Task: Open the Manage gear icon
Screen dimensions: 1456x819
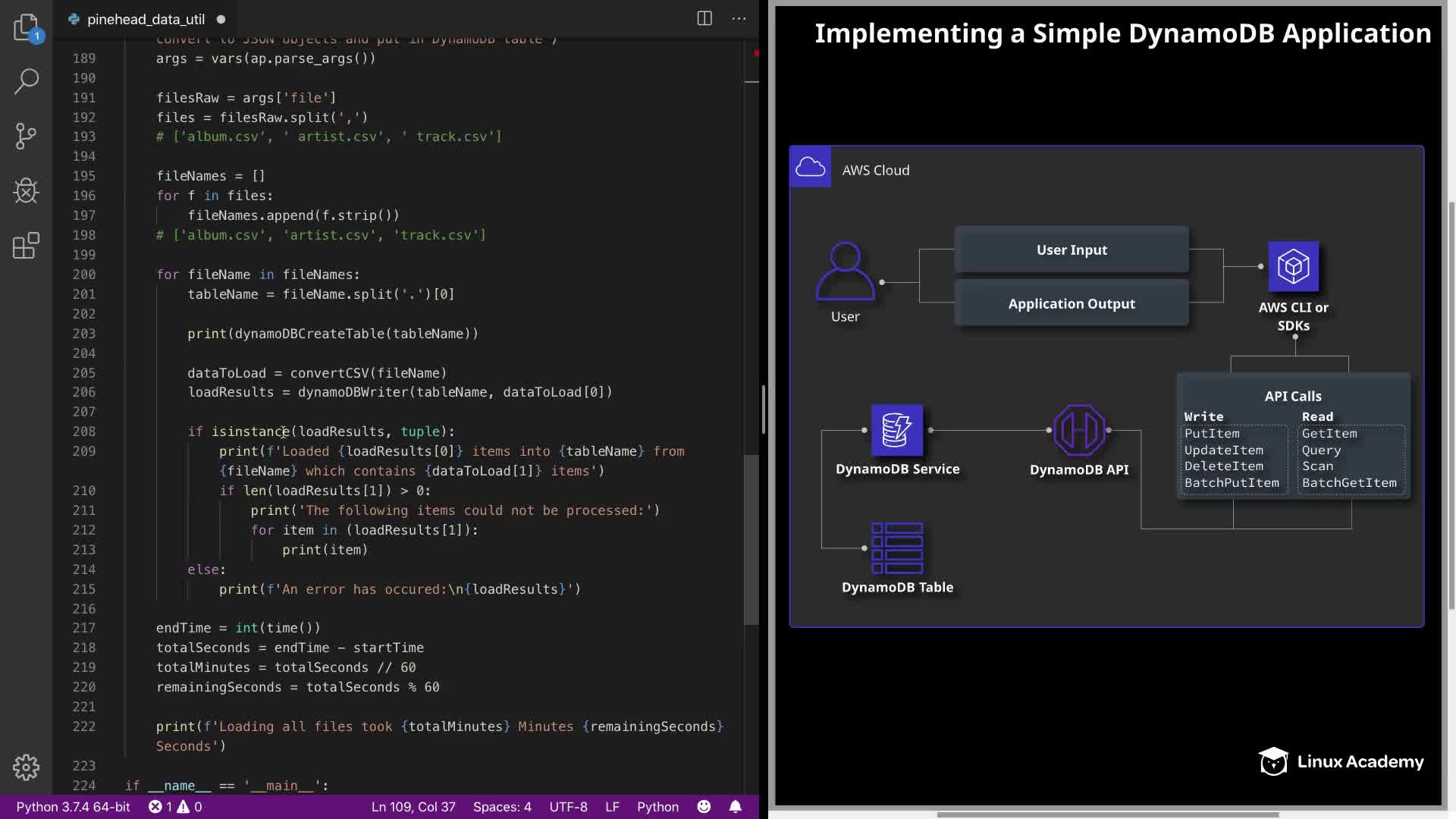Action: pos(26,767)
